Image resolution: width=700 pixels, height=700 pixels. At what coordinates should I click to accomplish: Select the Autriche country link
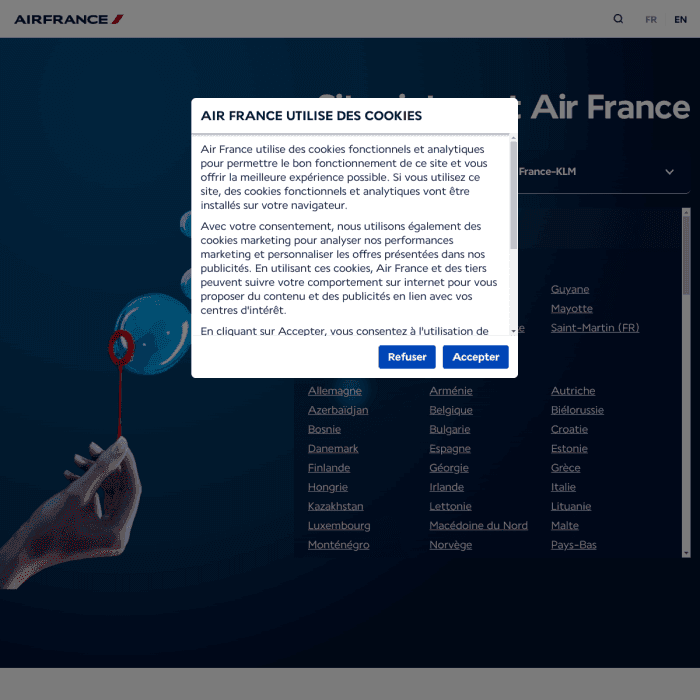tap(573, 391)
